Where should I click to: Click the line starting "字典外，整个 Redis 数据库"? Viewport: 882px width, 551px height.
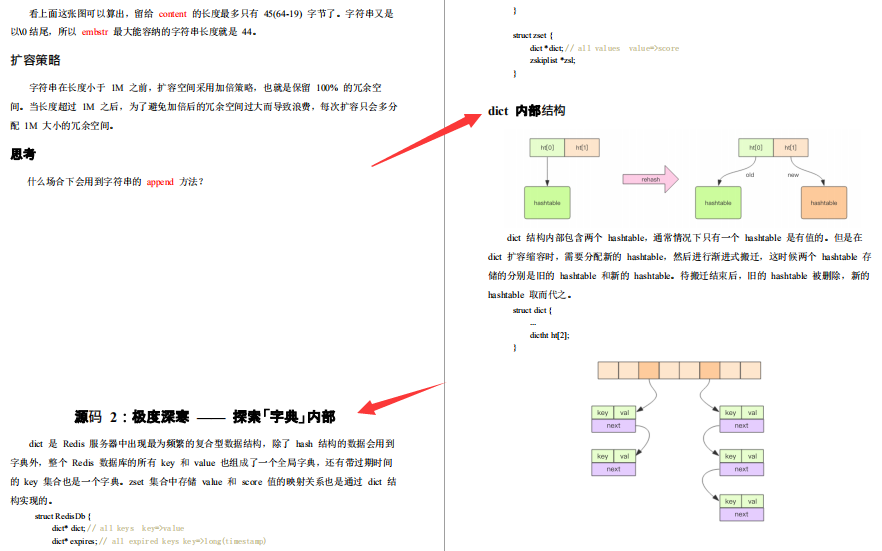(201, 463)
